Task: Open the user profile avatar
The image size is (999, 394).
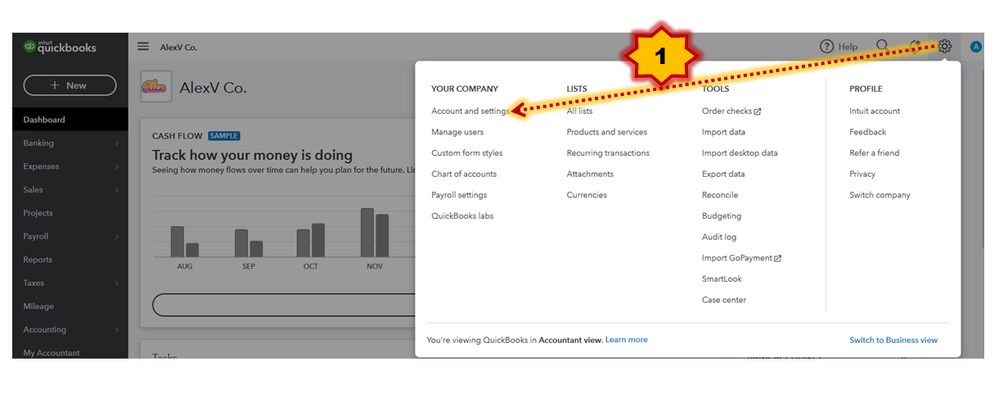Action: tap(975, 47)
